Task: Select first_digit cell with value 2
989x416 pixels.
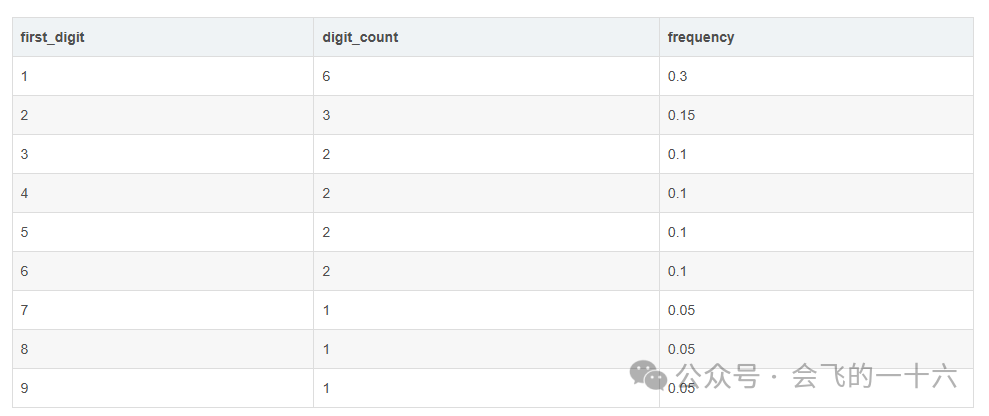Action: coord(24,115)
